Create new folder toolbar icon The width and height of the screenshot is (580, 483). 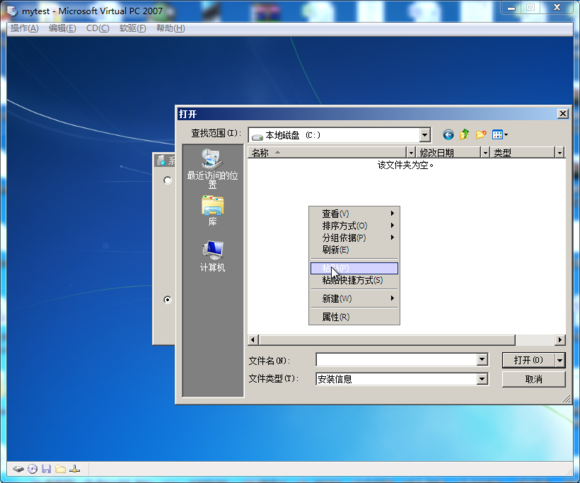point(481,135)
